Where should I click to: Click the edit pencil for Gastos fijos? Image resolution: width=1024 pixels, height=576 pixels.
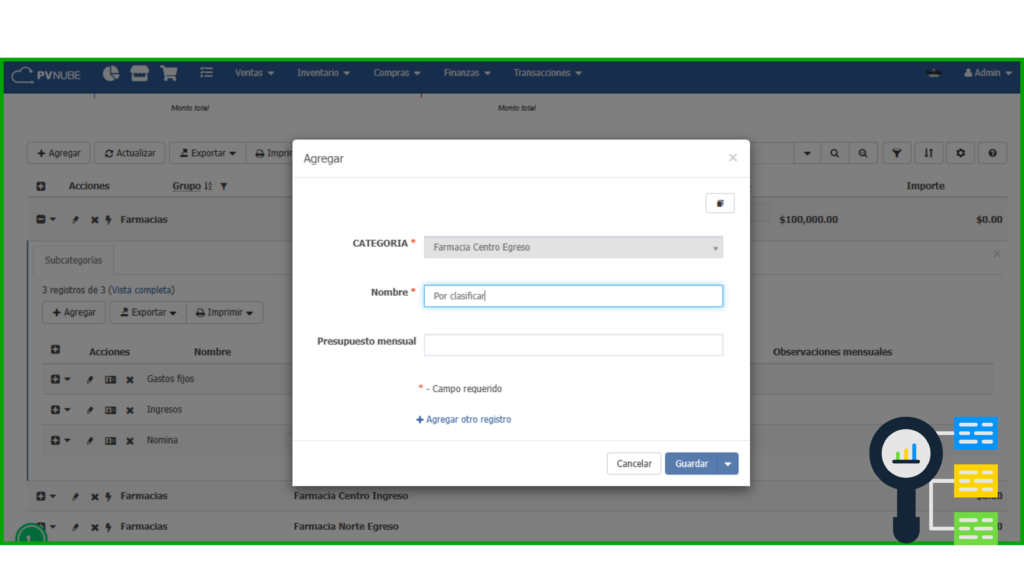(x=89, y=380)
